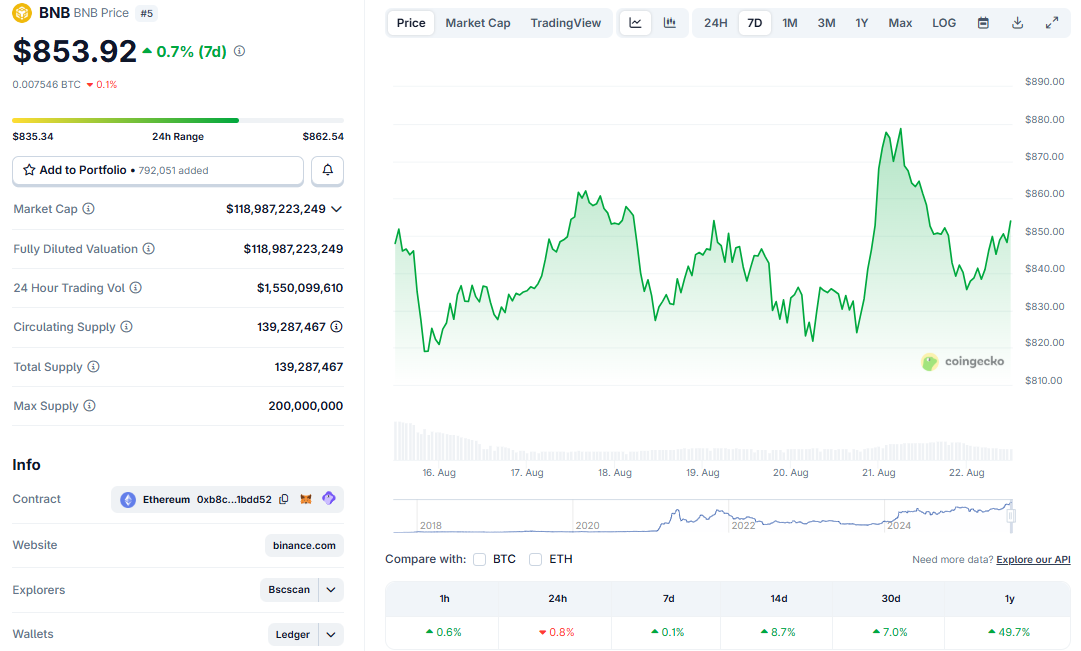Copy the Ethereum contract address
Screen dimensions: 1081x651
[x=284, y=499]
